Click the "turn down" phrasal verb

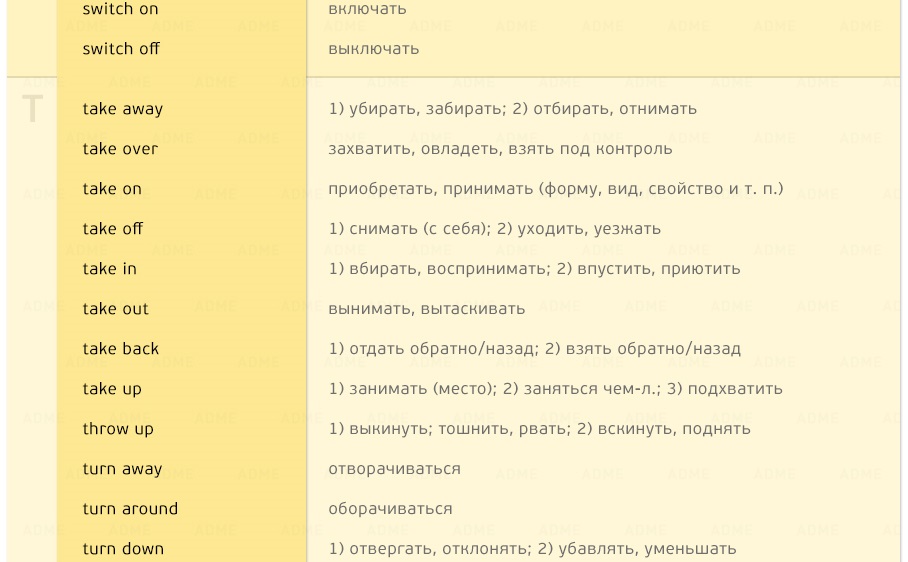pyautogui.click(x=123, y=549)
